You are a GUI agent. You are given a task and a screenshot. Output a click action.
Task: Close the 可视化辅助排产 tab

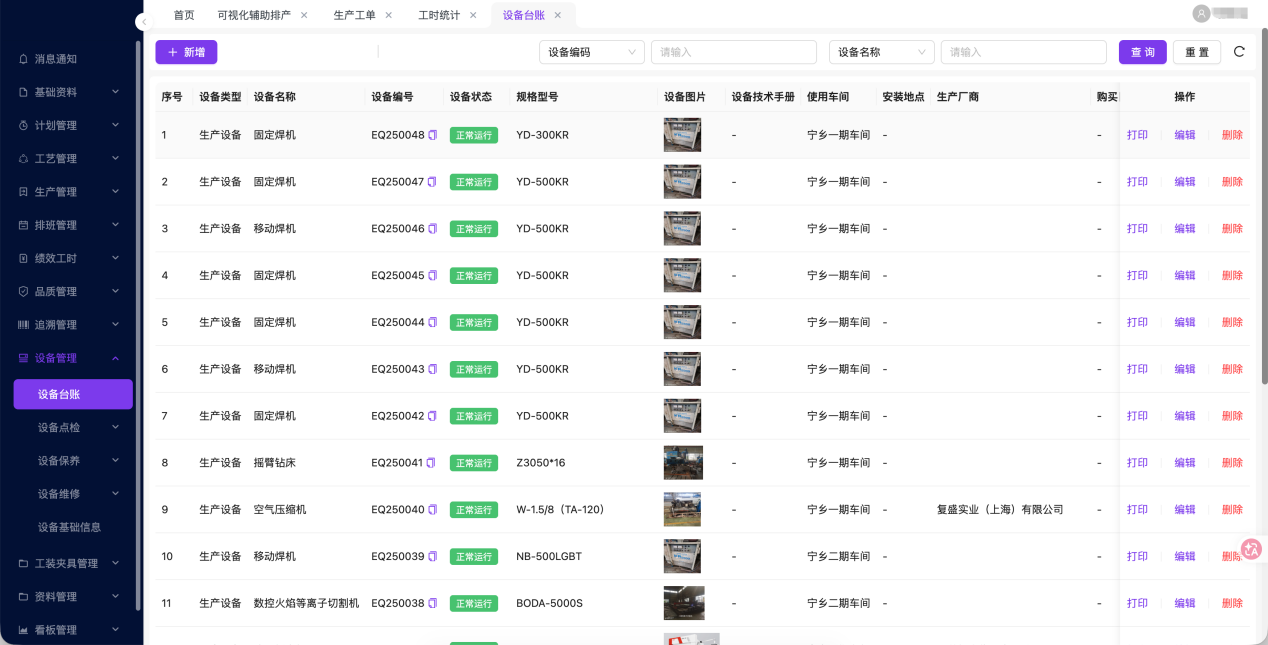[304, 15]
